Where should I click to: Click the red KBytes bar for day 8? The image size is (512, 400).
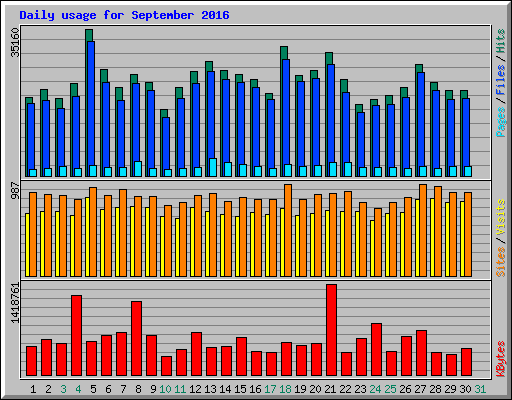(136, 338)
